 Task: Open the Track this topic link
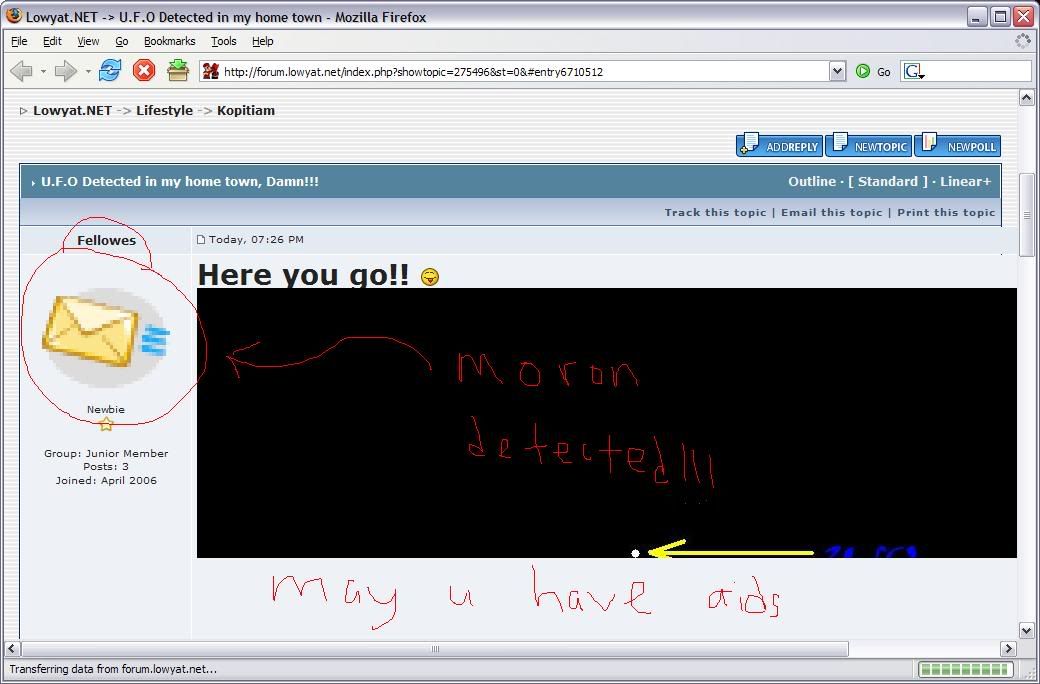pos(715,212)
